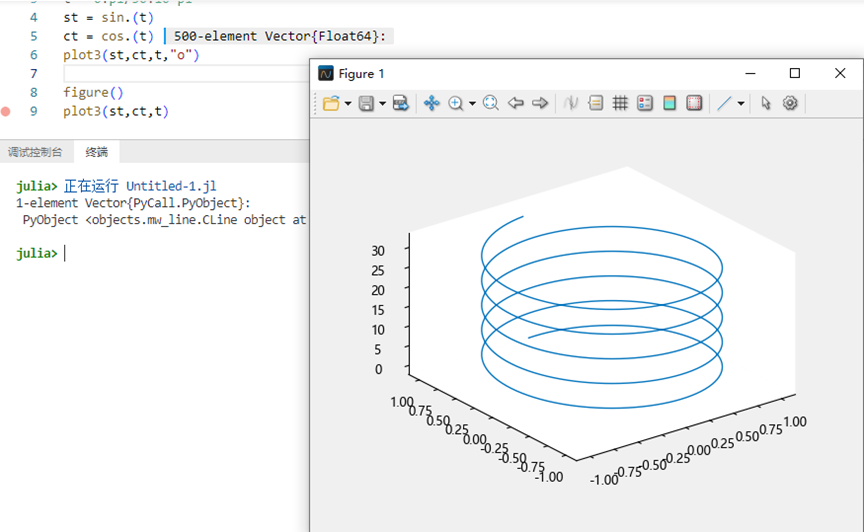864x532 pixels.
Task: Switch to the 终端 tab
Action: (96, 152)
